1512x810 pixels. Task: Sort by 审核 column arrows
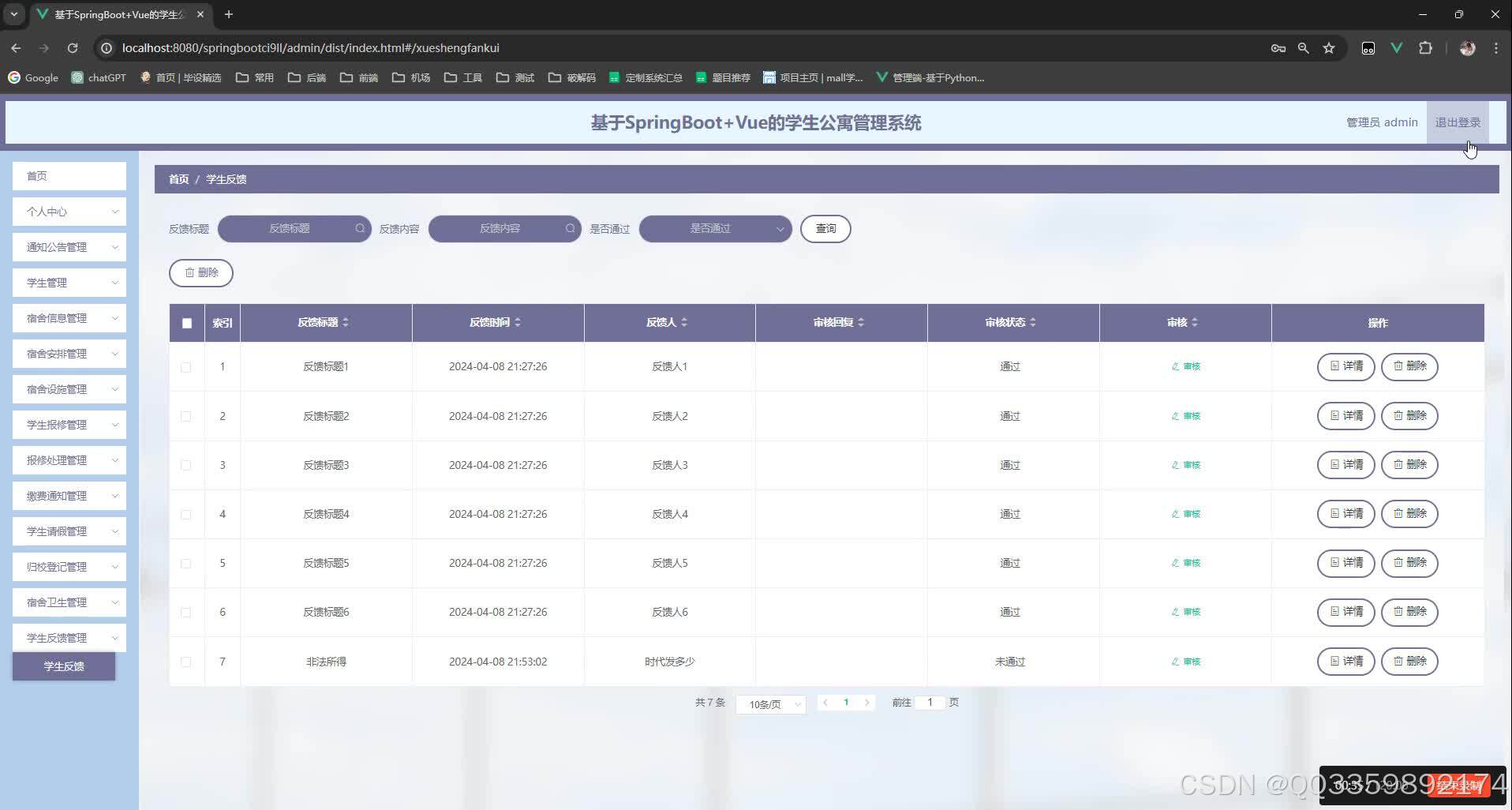(x=1195, y=322)
